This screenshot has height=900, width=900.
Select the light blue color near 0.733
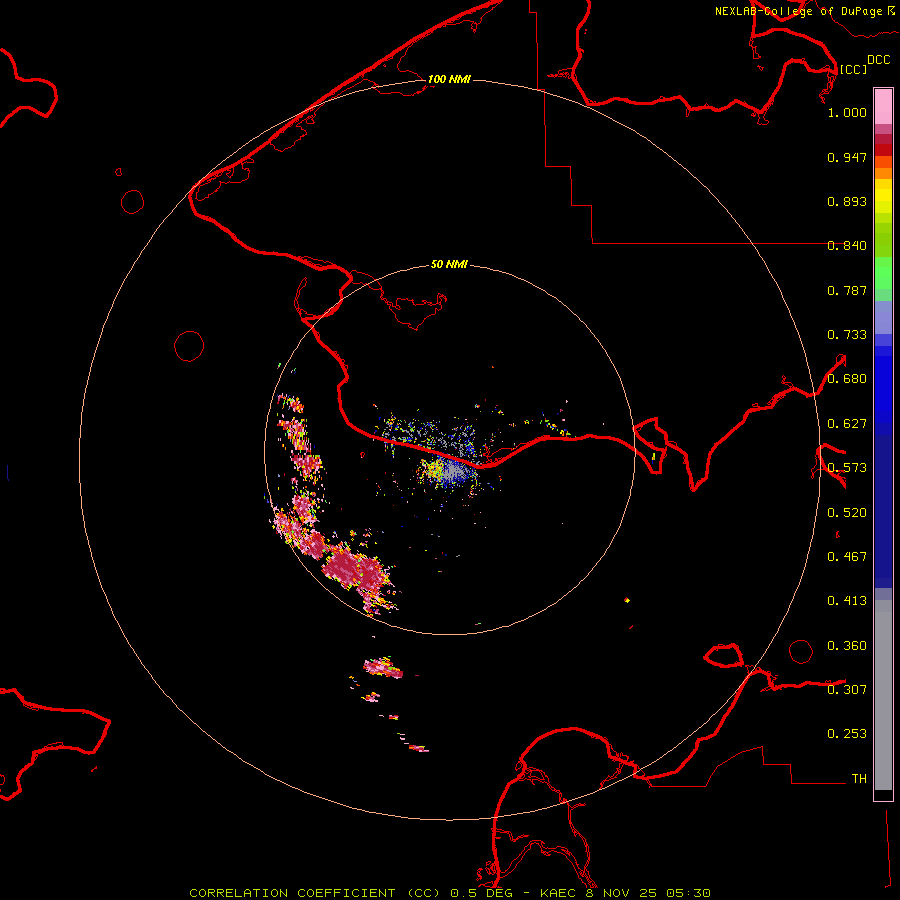tap(883, 318)
